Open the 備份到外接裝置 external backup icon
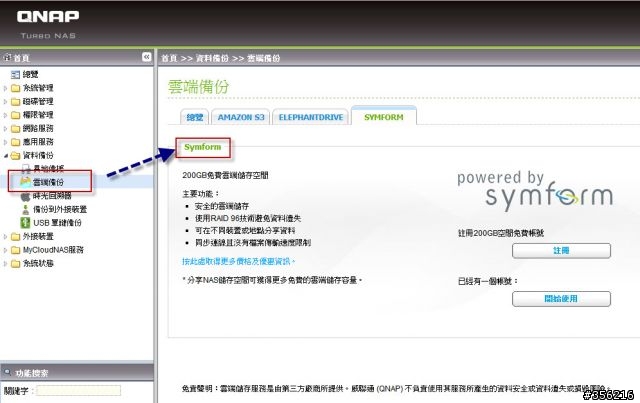The height and width of the screenshot is (403, 640). coord(26,209)
